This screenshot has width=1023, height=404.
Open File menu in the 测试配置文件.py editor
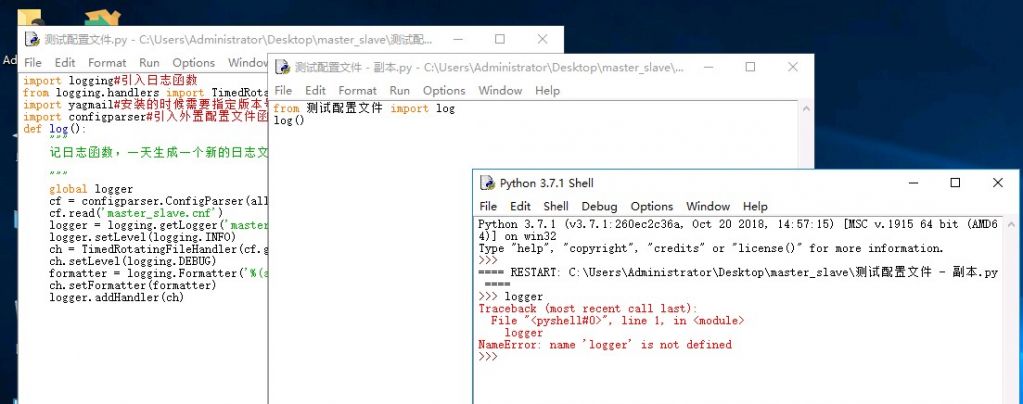click(x=33, y=62)
